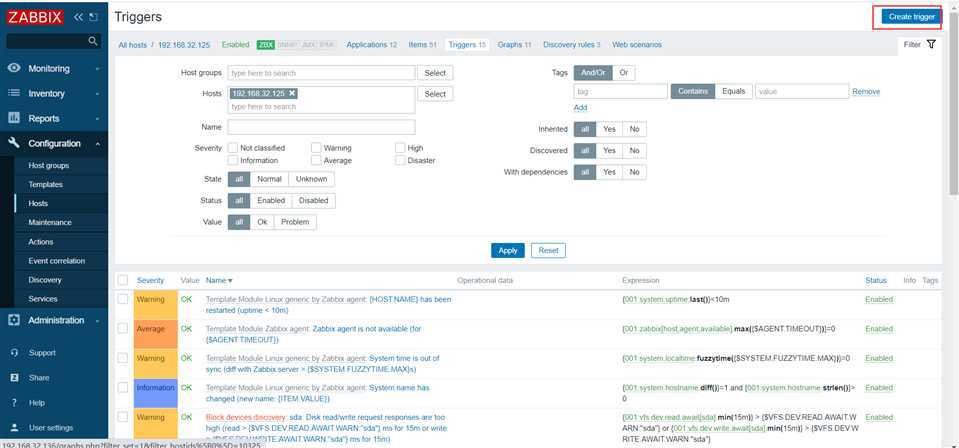959x448 pixels.
Task: Open the Applications tab
Action: 371,45
